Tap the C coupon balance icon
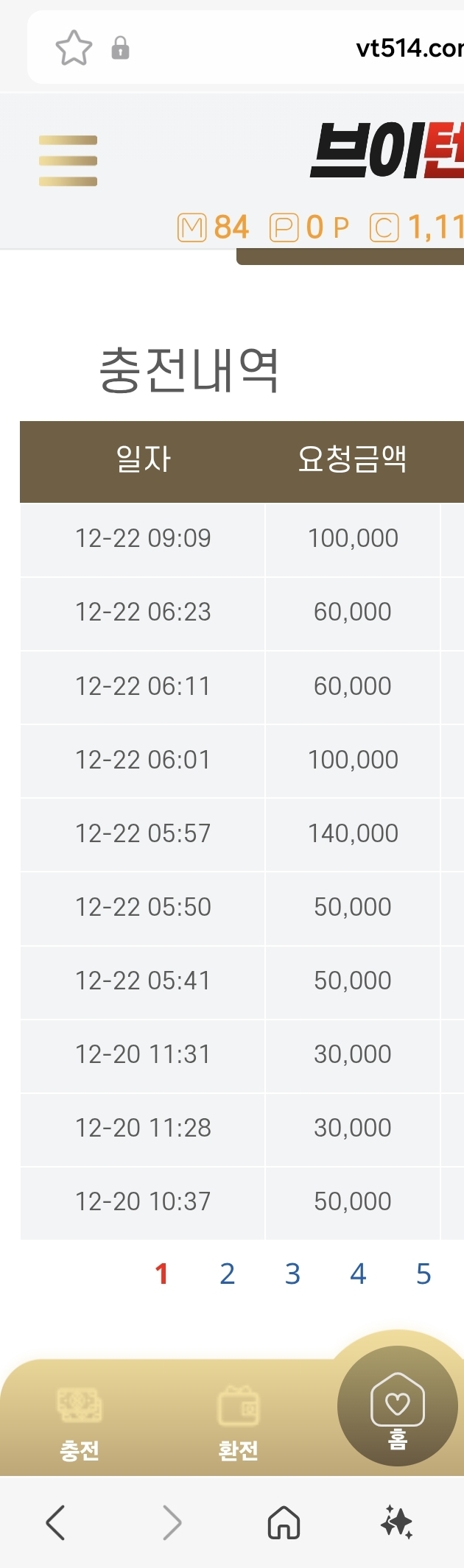This screenshot has height=1568, width=464. point(384,228)
